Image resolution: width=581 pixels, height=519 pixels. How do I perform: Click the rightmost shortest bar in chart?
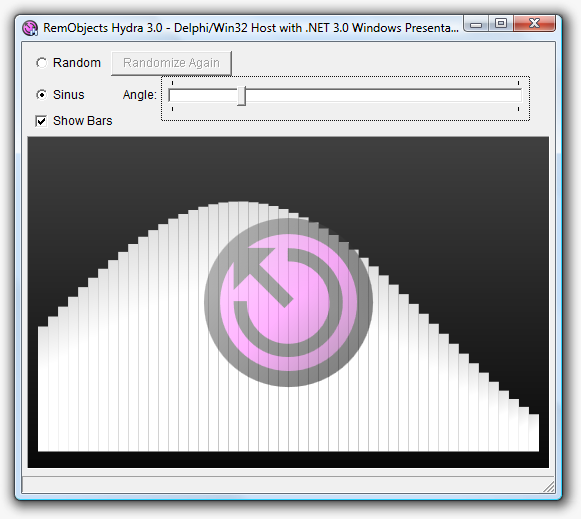click(x=534, y=433)
